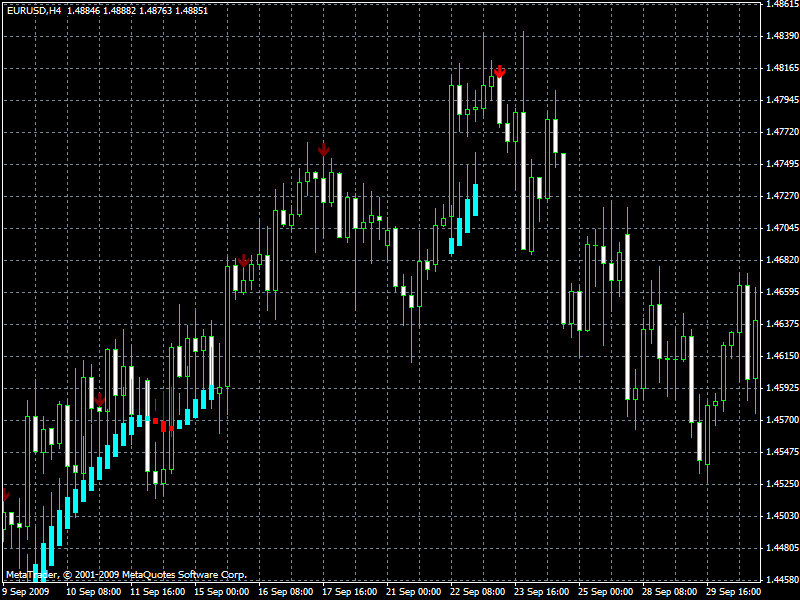Click the 25 Sep 00:00 time label
This screenshot has height=600, width=800.
(x=606, y=592)
